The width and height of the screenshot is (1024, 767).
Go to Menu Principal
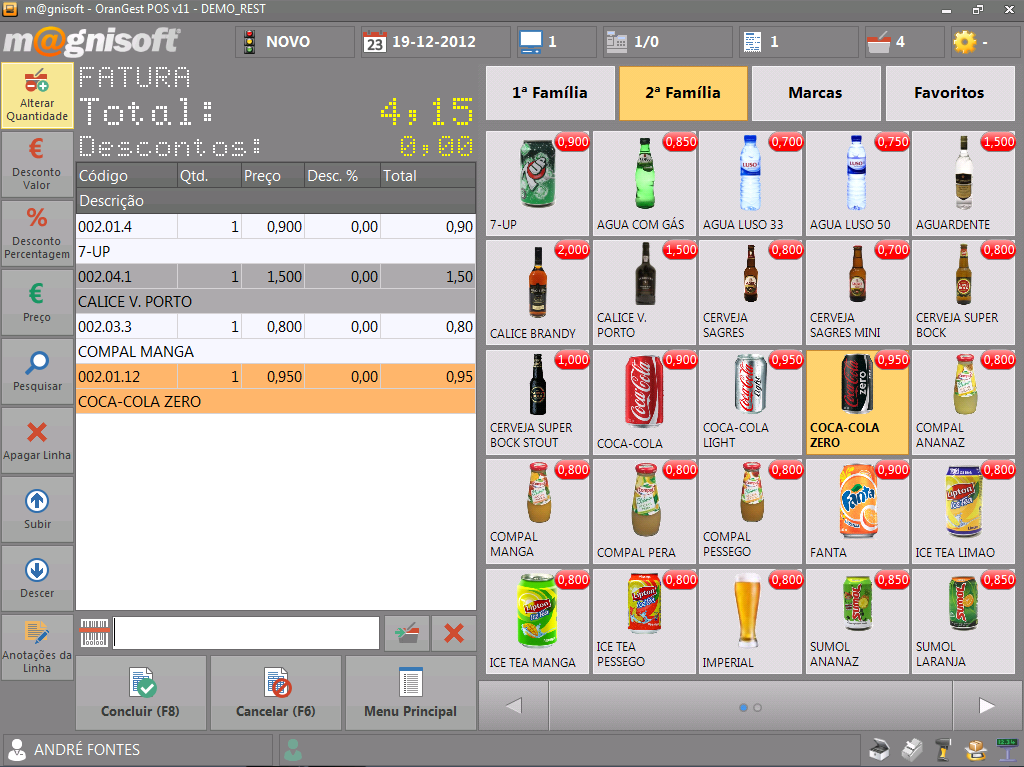(x=411, y=693)
